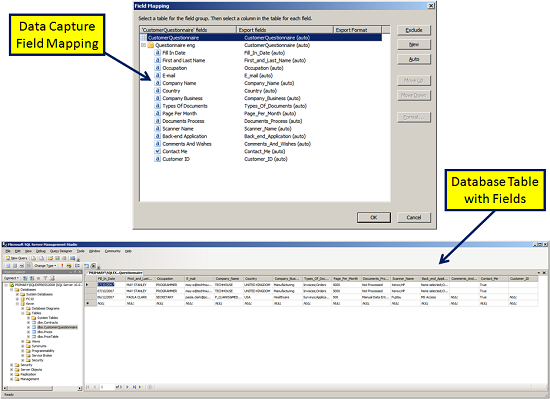
Task: Click the MS Access back-end cell
Action: tap(435, 297)
